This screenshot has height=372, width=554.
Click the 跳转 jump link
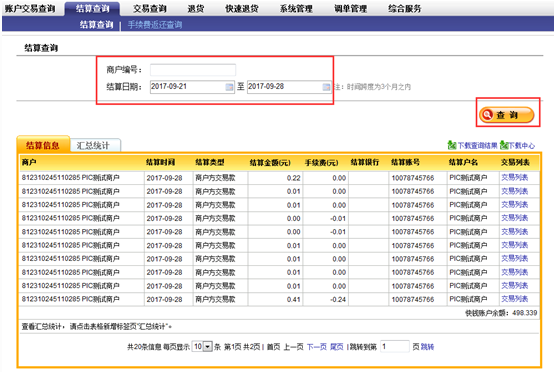coord(427,347)
